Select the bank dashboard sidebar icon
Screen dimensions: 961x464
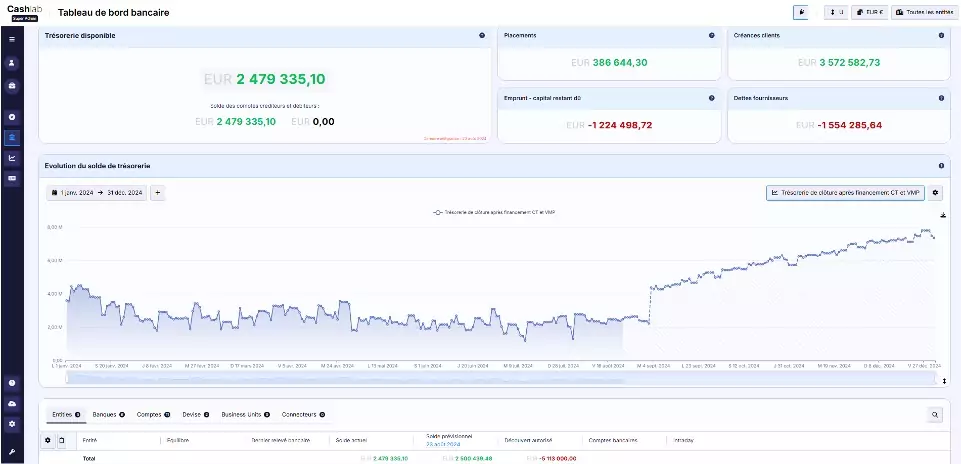(12, 138)
